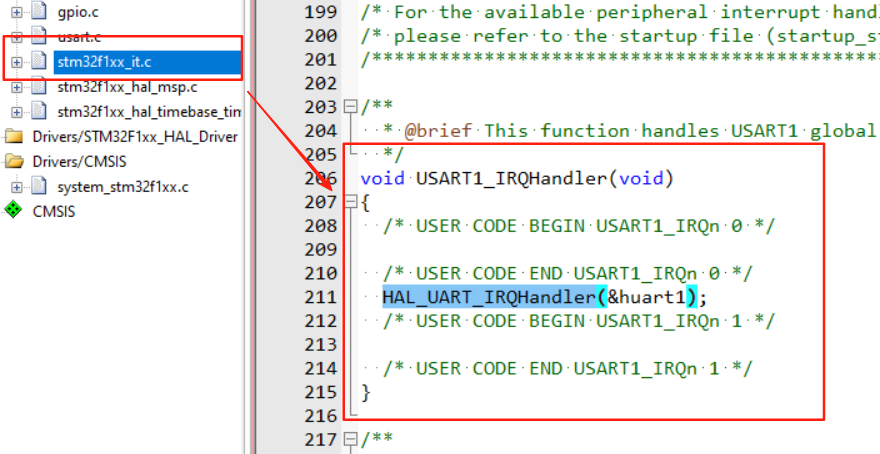Click USART1_IRQHandler function name on line 206
Image resolution: width=880 pixels, height=454 pixels.
click(511, 178)
